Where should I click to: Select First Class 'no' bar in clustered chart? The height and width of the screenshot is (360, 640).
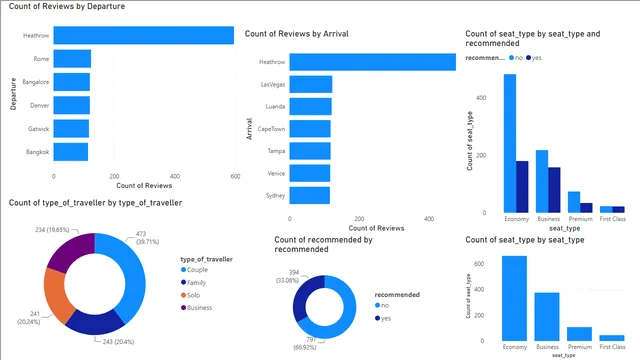pos(606,209)
